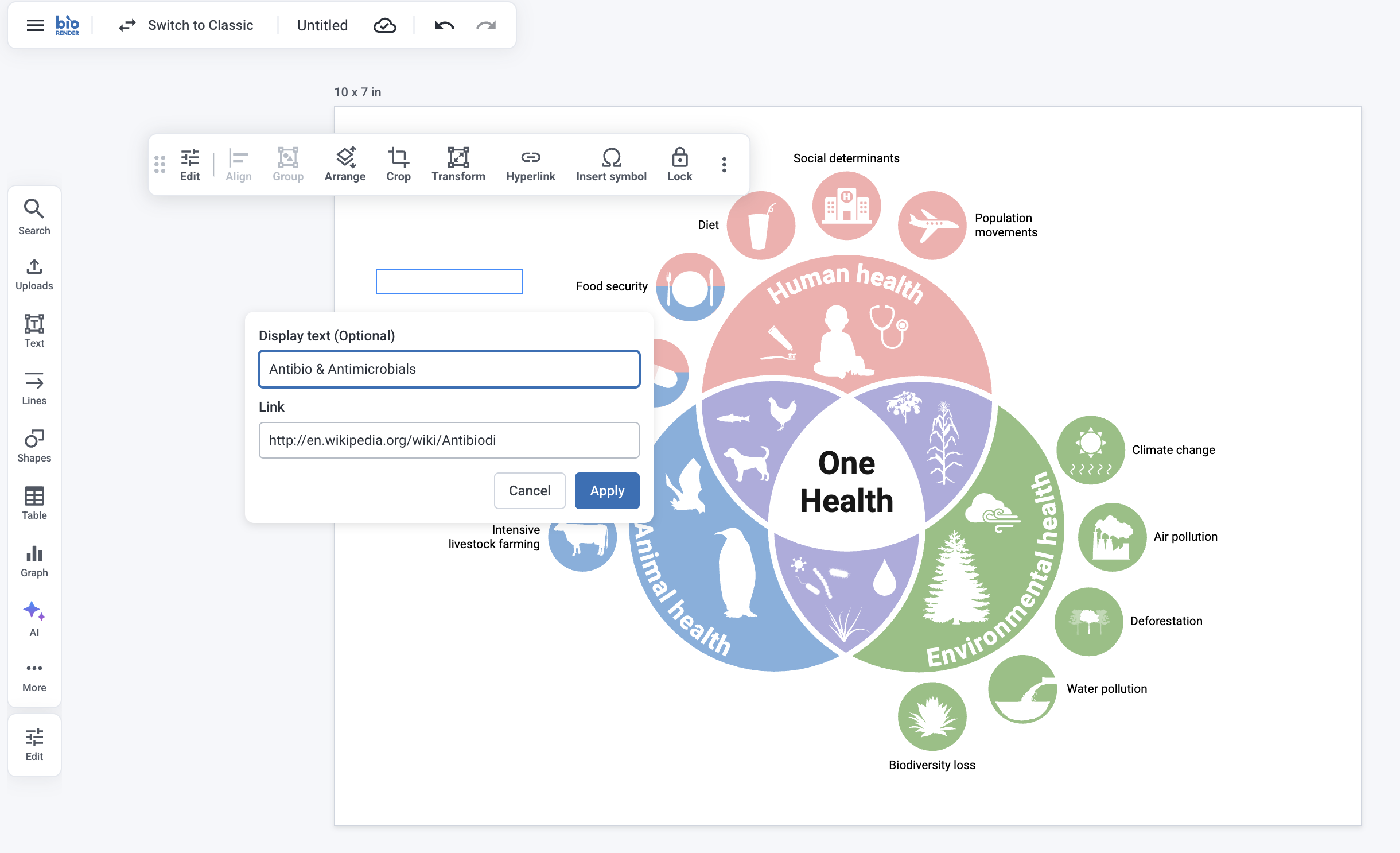This screenshot has width=1400, height=853.
Task: Open the Shapes library
Action: 34,445
